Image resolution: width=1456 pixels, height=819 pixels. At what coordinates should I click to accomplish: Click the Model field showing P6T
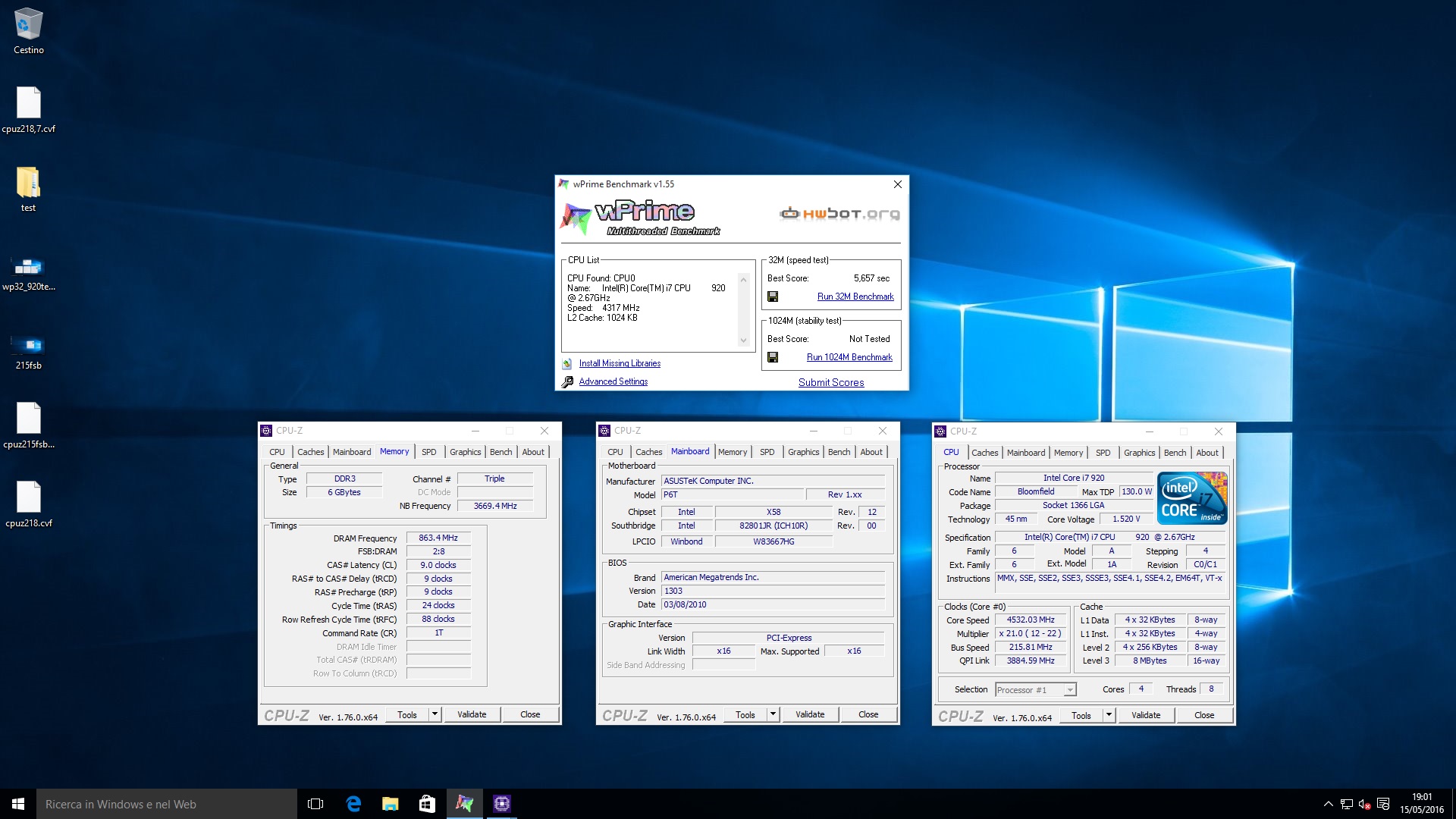coord(732,494)
